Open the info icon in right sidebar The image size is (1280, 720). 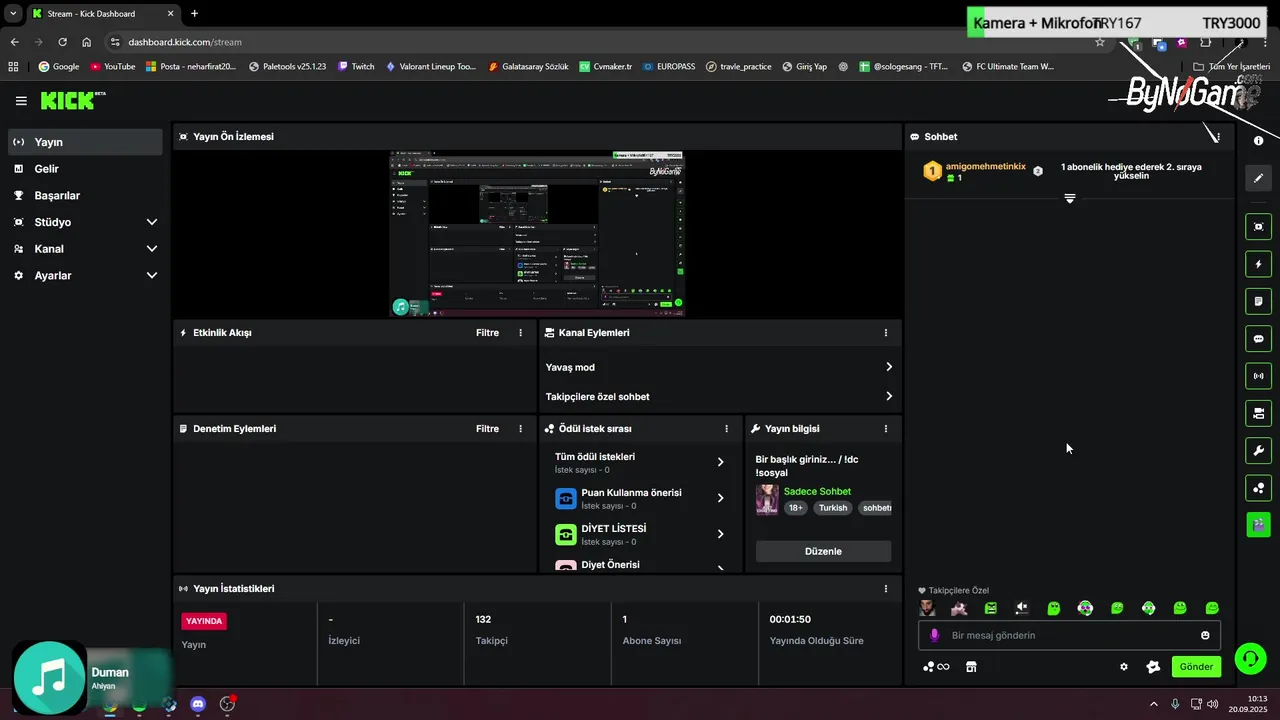[x=1258, y=141]
